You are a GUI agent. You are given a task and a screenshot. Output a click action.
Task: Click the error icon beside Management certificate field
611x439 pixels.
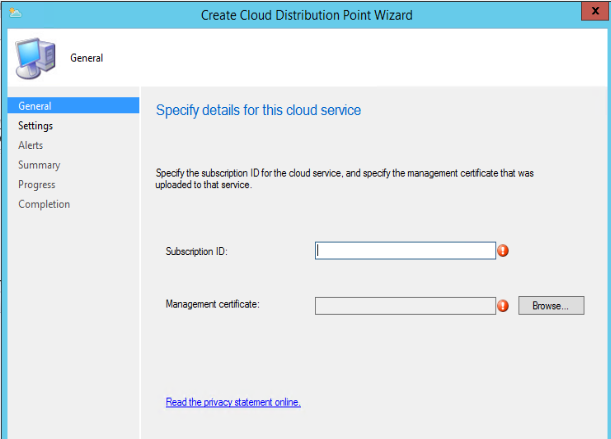pyautogui.click(x=503, y=305)
